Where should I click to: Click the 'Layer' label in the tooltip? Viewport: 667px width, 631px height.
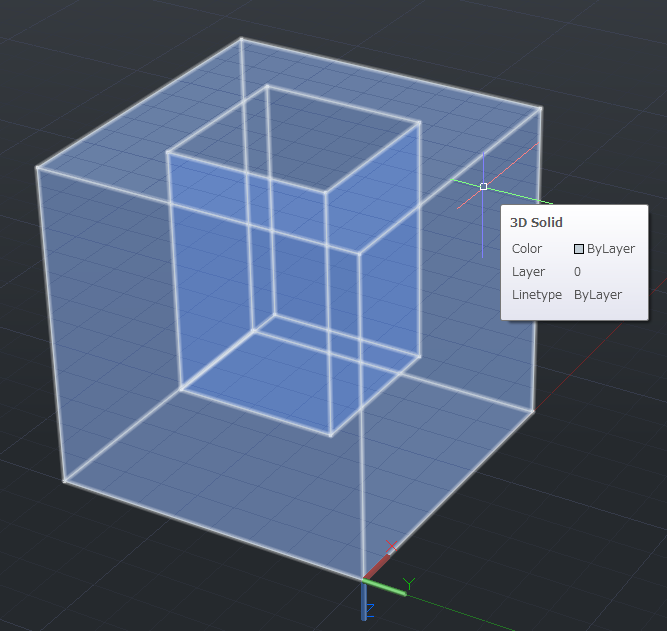528,272
